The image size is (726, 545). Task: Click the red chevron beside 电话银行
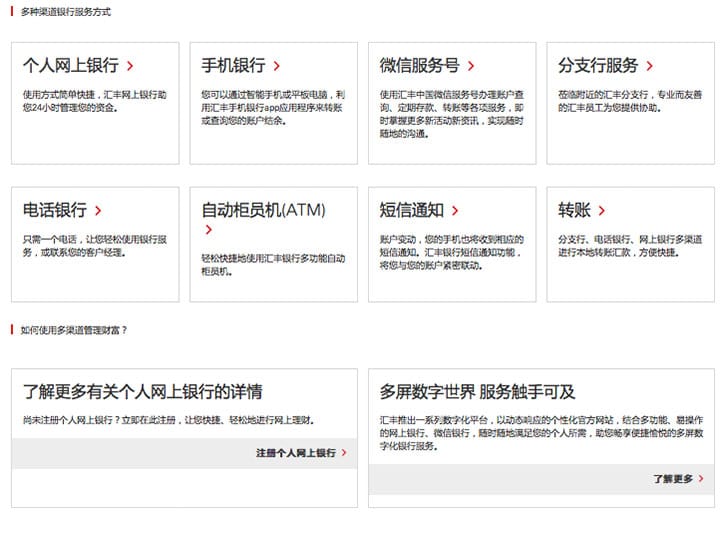(98, 211)
